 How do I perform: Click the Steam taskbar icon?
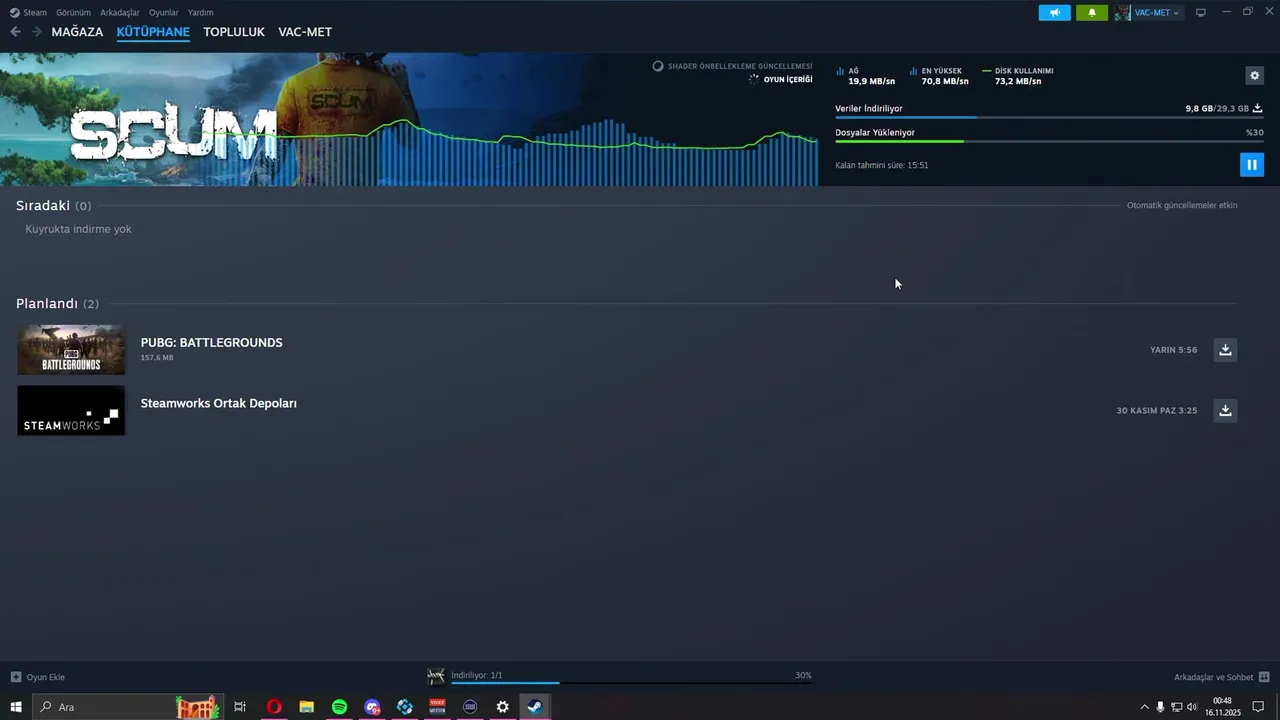[x=535, y=707]
